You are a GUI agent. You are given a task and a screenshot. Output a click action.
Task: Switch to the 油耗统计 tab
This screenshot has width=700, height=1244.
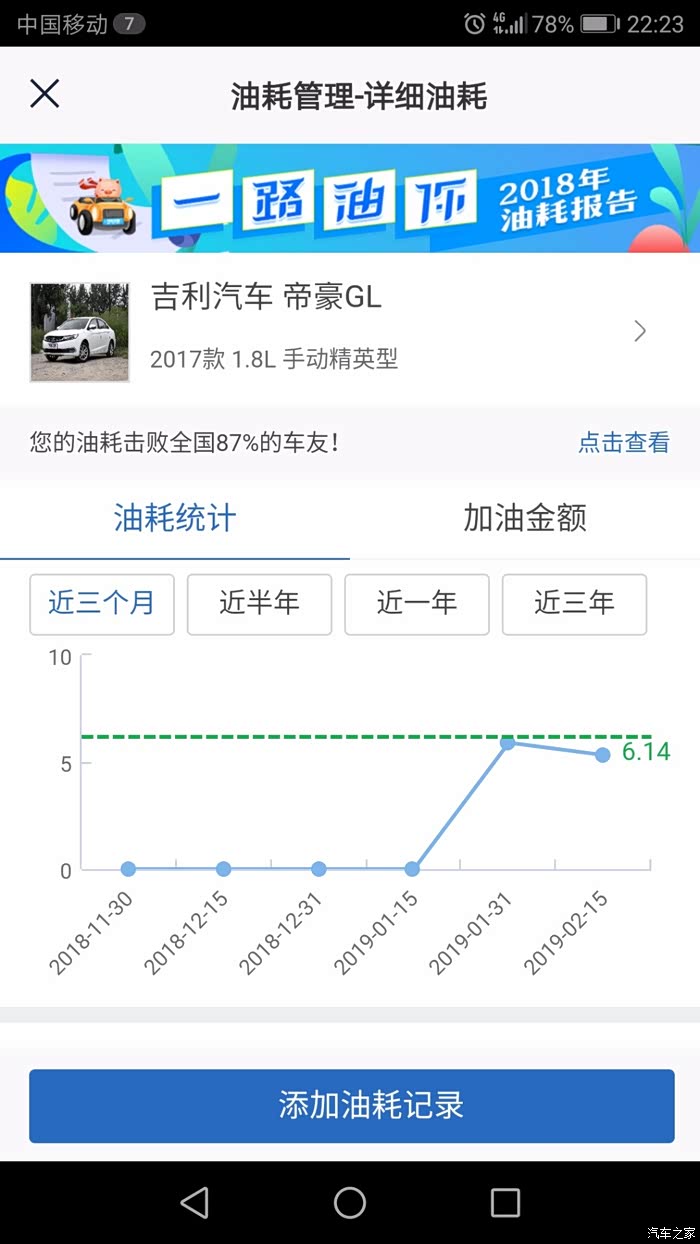pyautogui.click(x=175, y=518)
